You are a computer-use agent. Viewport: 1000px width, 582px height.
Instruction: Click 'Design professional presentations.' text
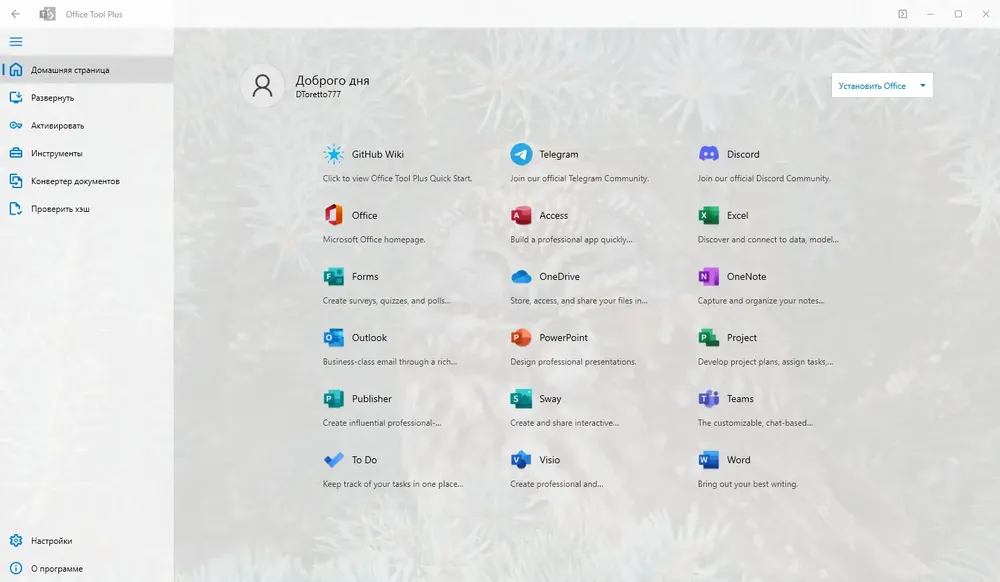[573, 362]
